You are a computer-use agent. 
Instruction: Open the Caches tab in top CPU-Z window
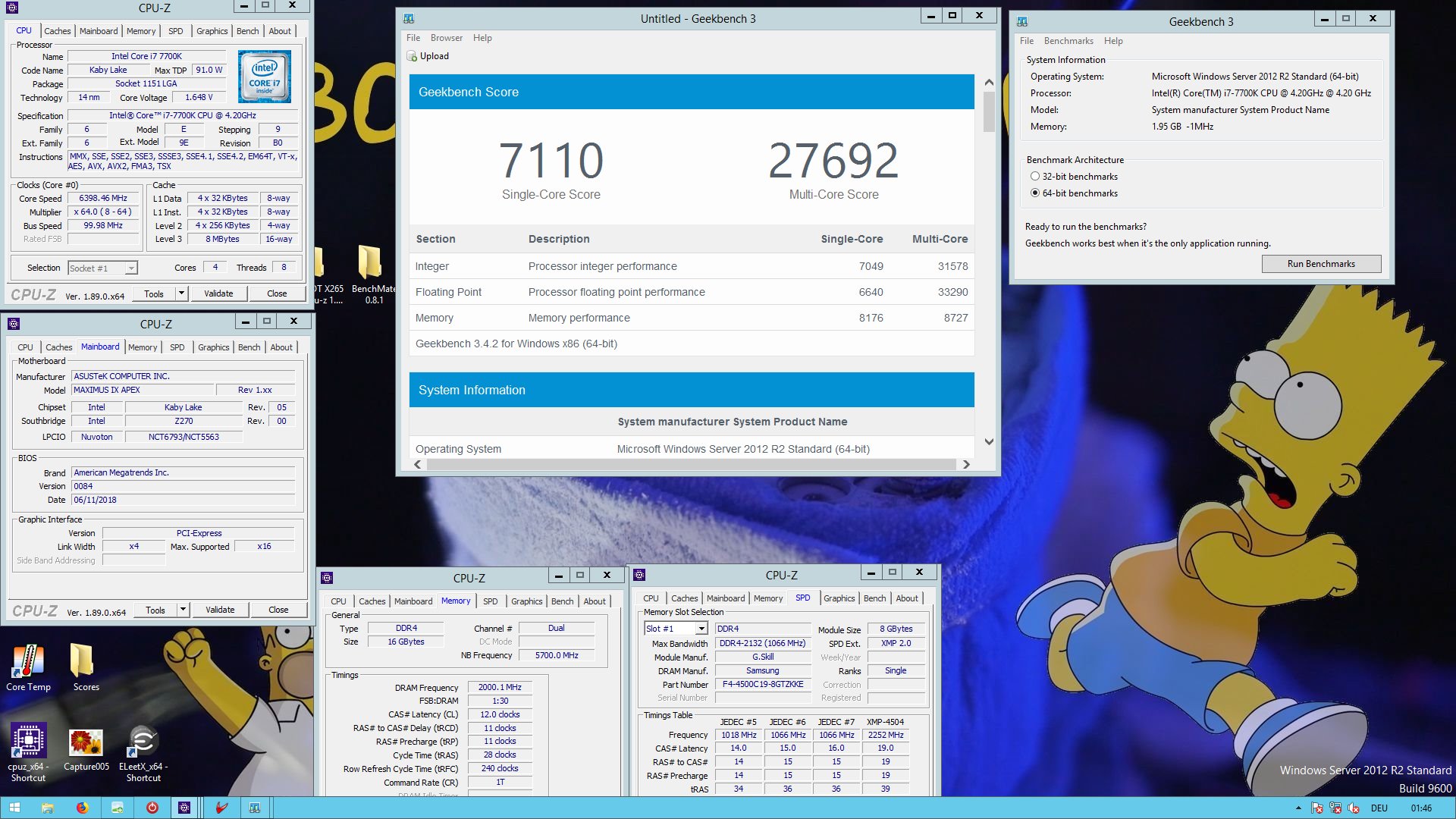pos(58,31)
